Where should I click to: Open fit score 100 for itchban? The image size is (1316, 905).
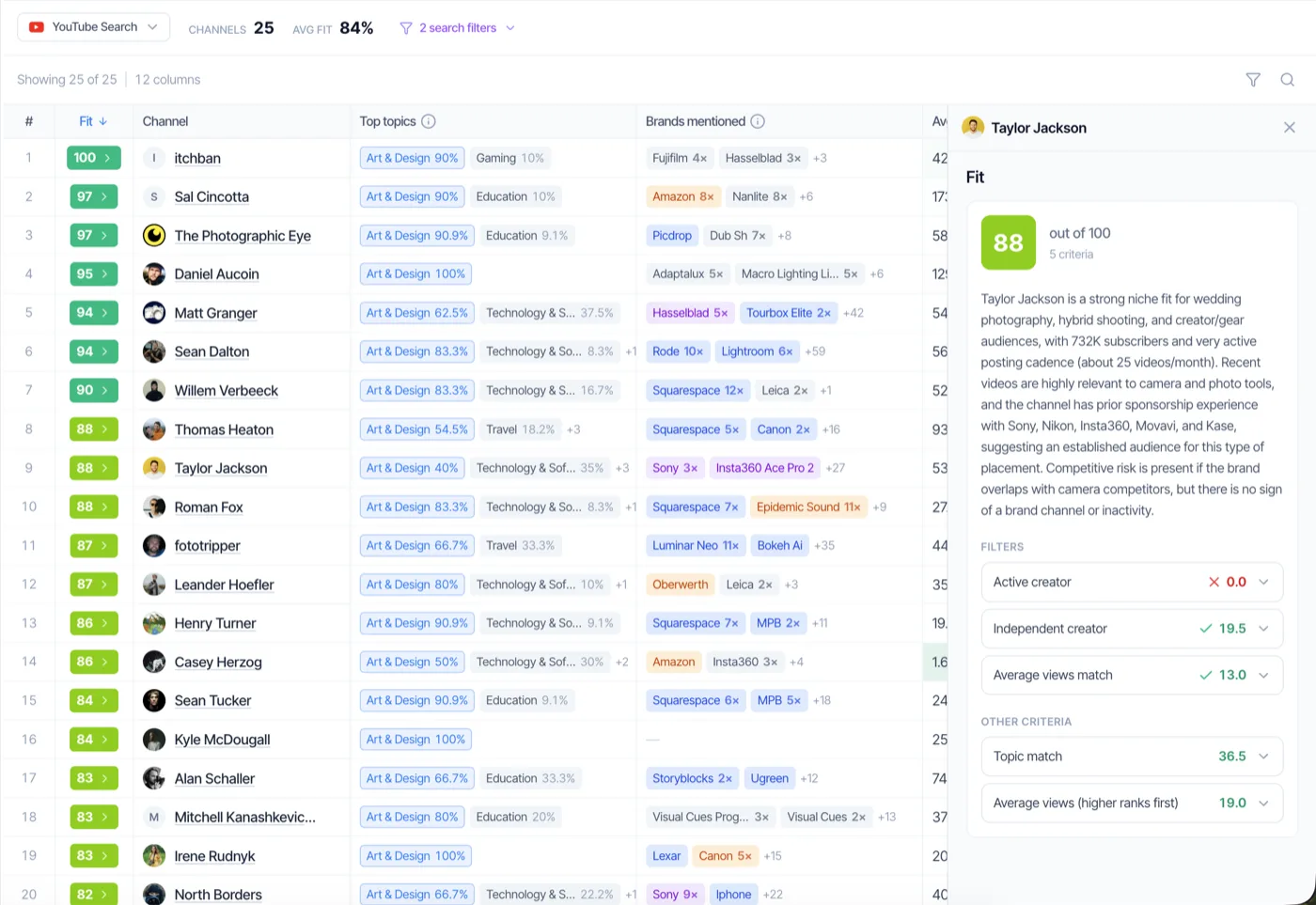tap(93, 158)
